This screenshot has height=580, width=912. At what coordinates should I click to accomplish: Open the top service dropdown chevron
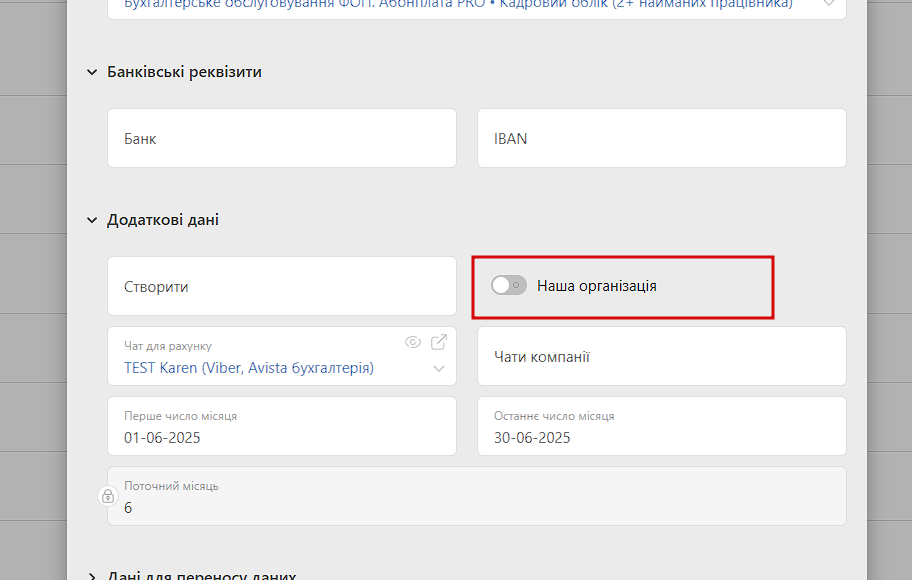(829, 3)
